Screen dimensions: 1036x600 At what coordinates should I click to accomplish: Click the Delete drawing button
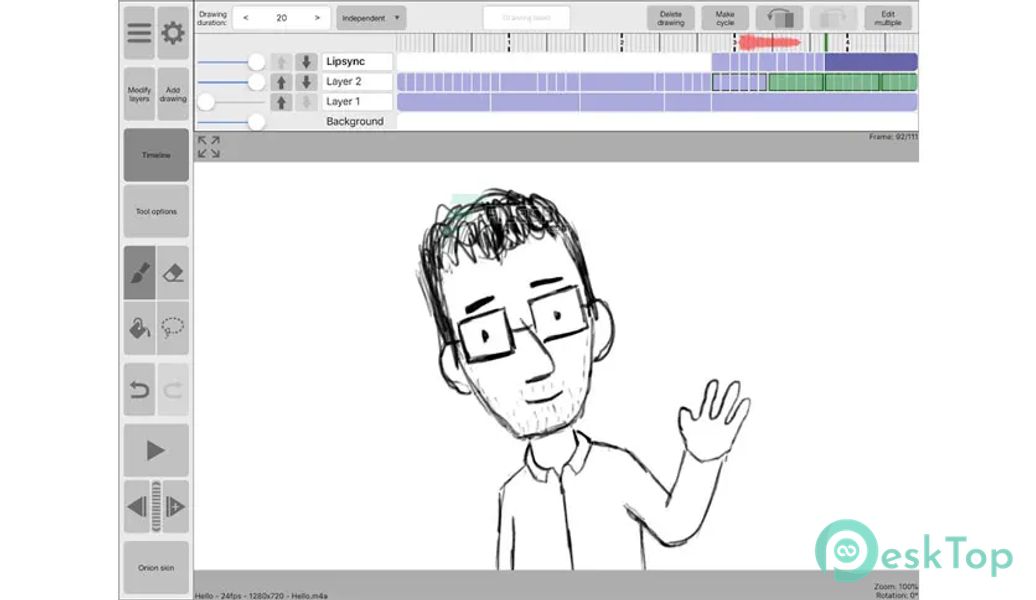pyautogui.click(x=671, y=18)
